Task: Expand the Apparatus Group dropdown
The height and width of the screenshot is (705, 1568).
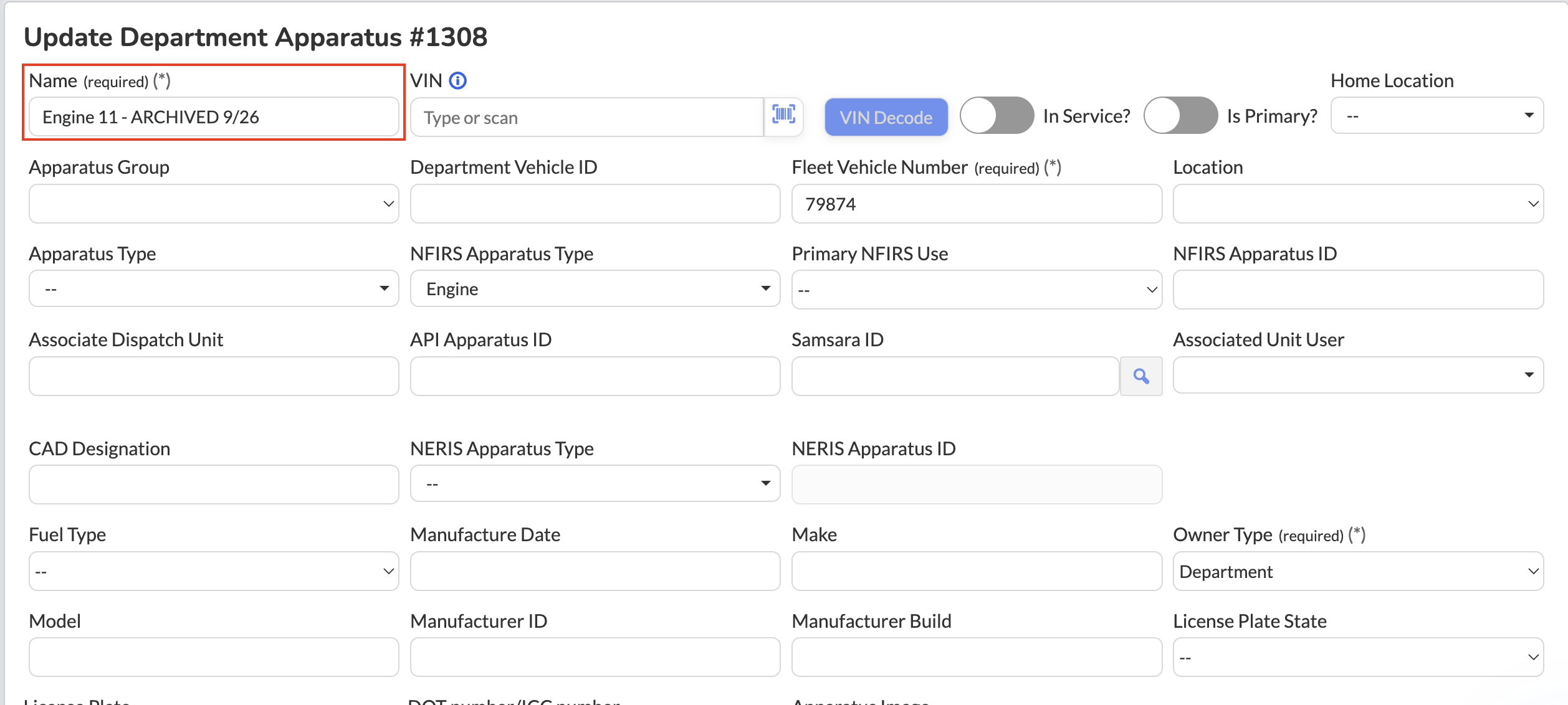Action: pyautogui.click(x=214, y=204)
